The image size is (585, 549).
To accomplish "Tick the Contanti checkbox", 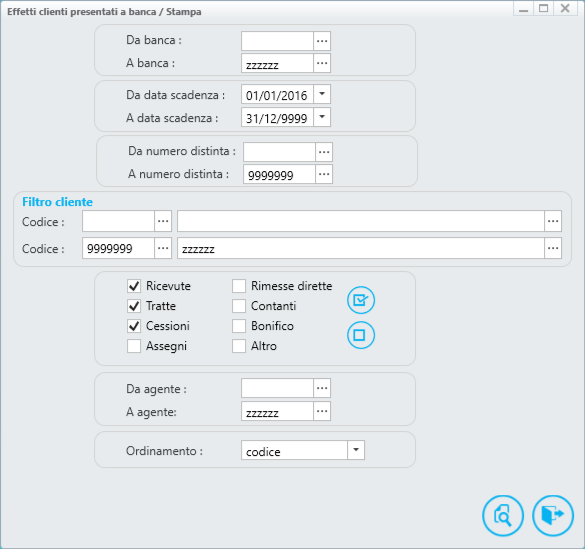I will tap(239, 306).
